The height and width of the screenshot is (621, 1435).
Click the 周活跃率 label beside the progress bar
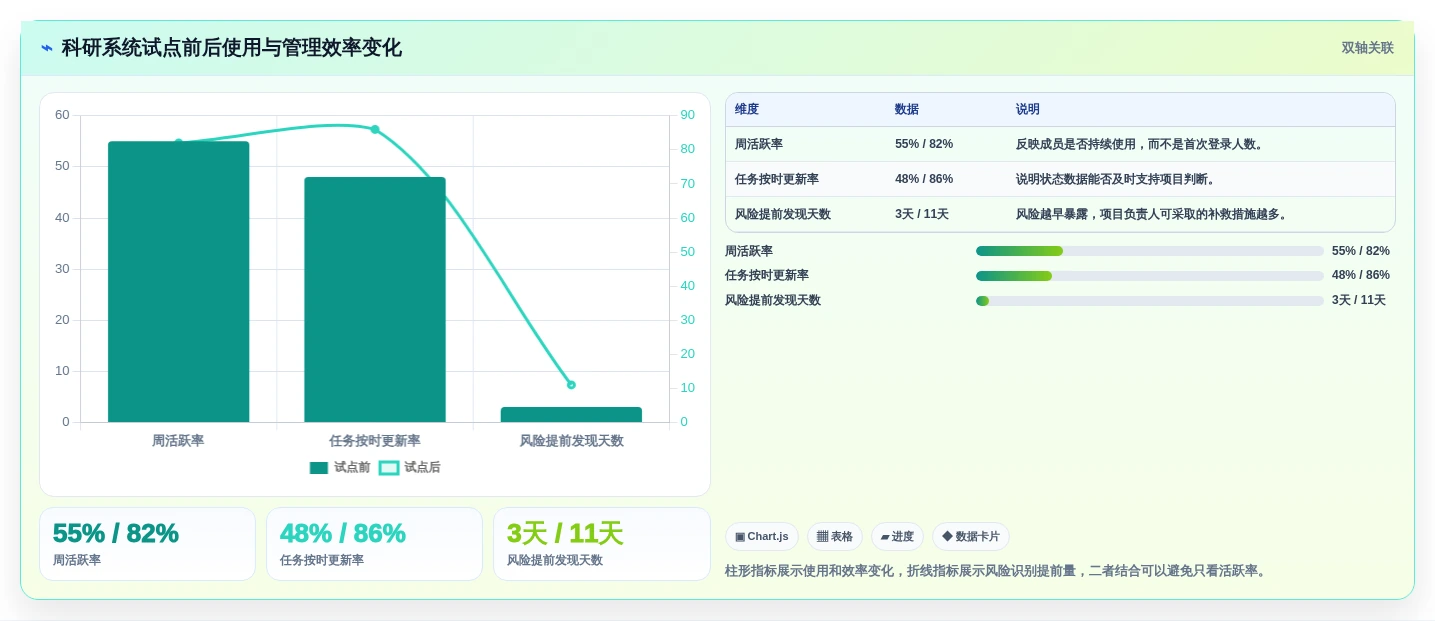coord(749,251)
